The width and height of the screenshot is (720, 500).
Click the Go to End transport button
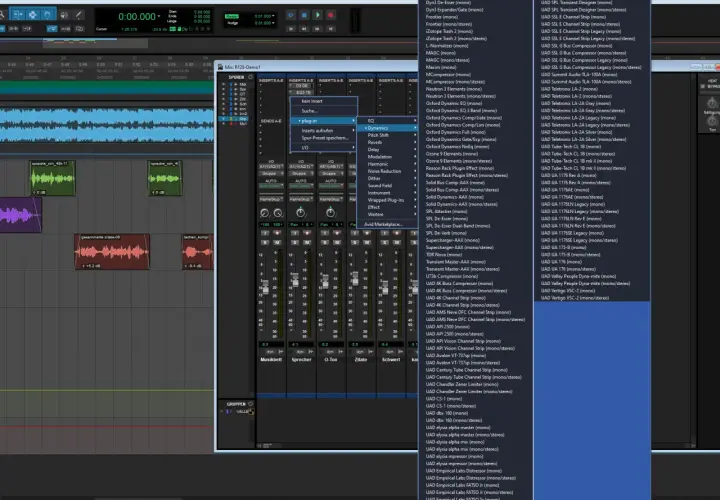point(331,28)
